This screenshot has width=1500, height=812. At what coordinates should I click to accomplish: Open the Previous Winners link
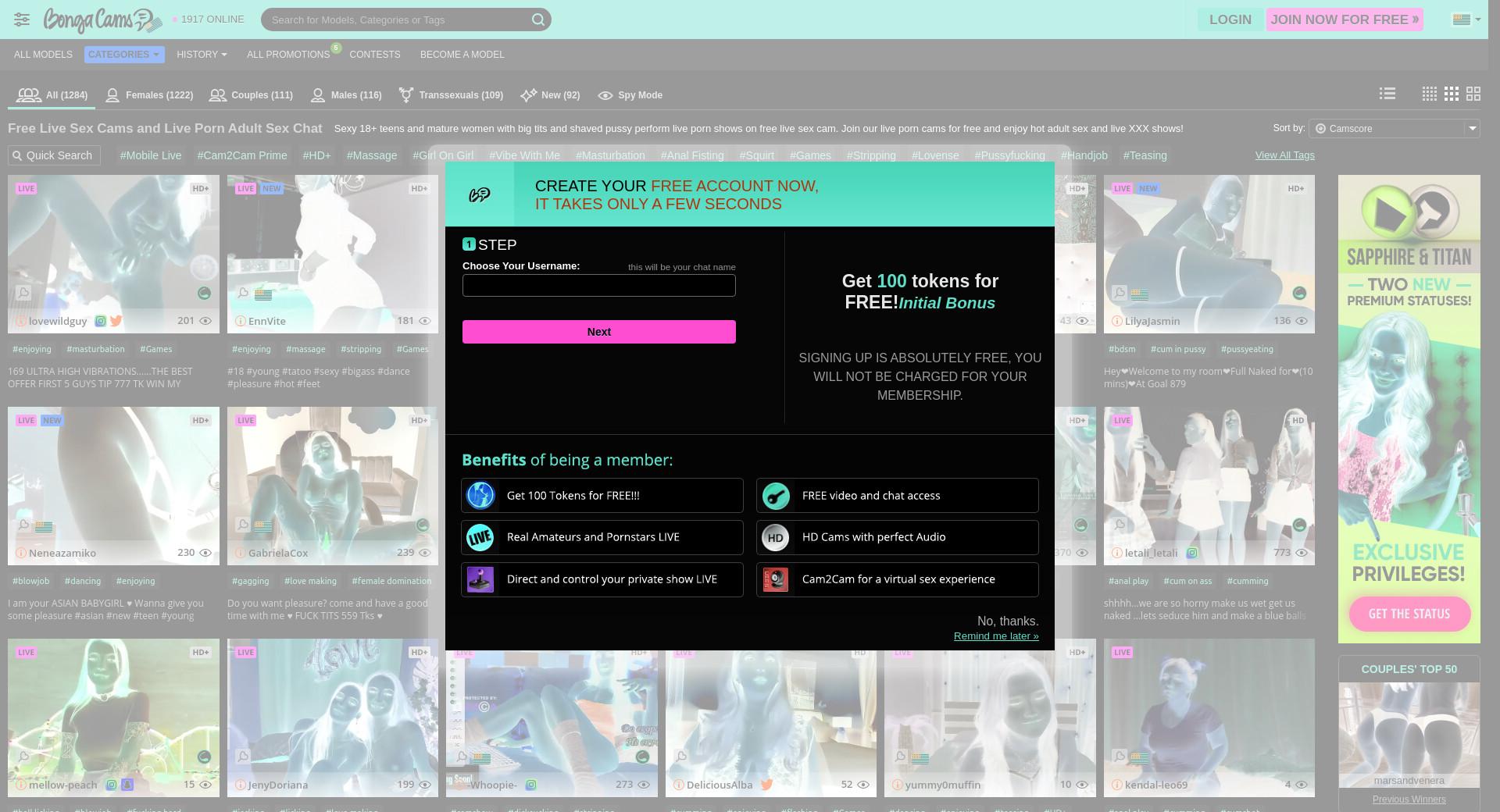1409,800
